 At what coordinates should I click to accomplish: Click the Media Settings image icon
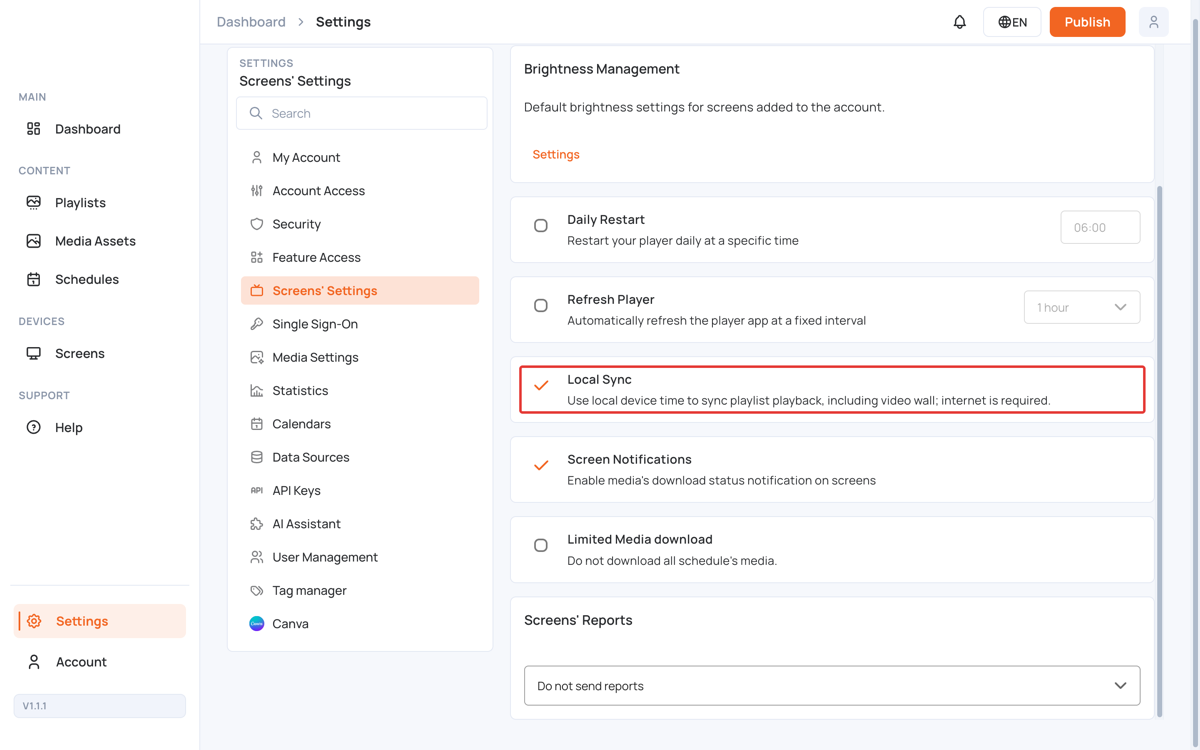click(257, 357)
